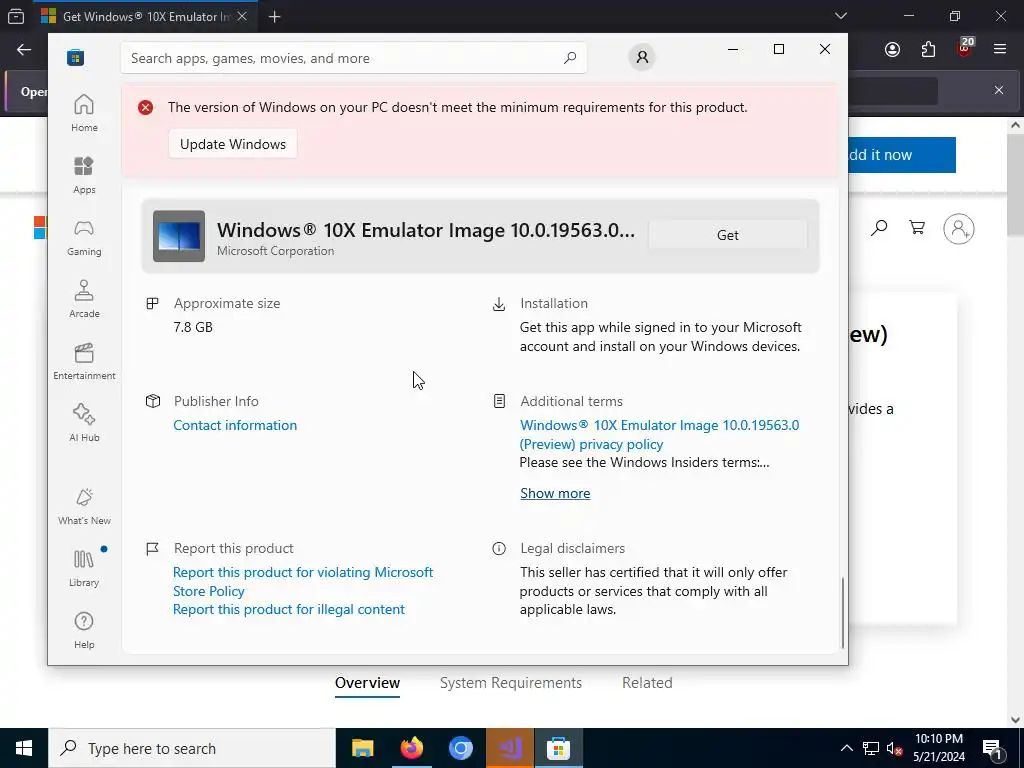Open the notification center icon
Screen dimensions: 1024x768
coord(992,748)
